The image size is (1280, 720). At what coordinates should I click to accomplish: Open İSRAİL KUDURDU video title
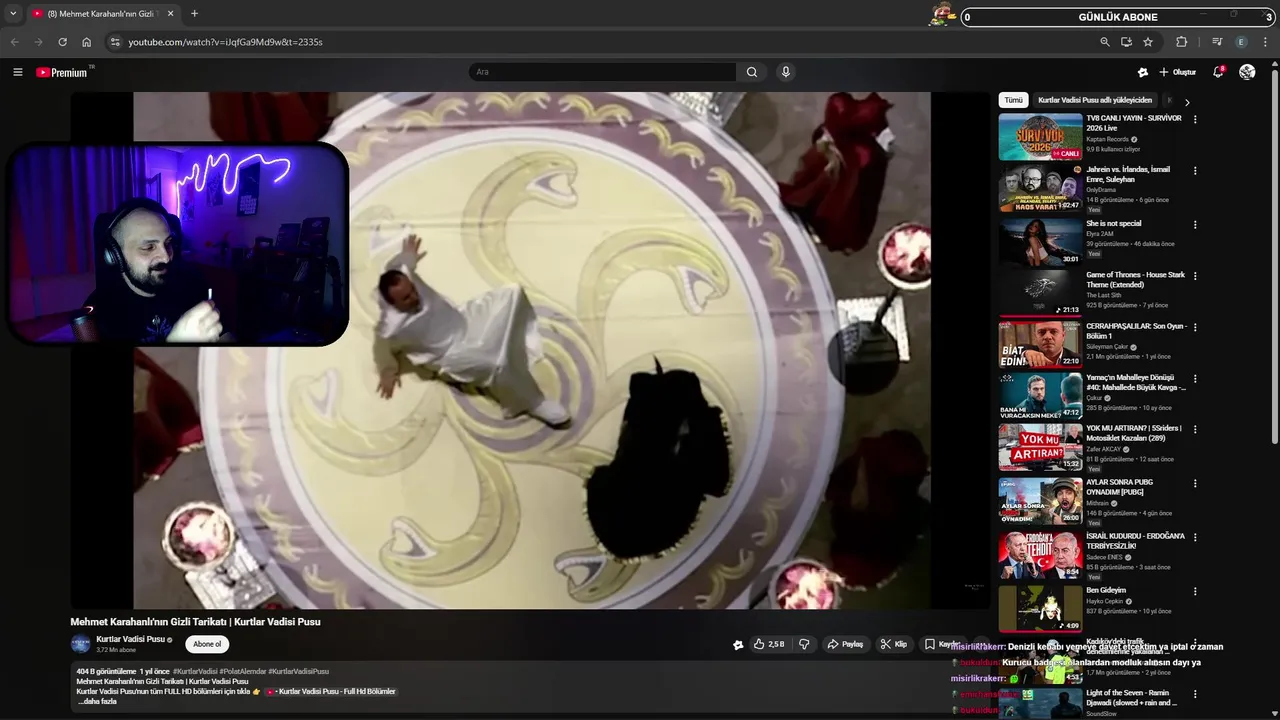coord(1135,541)
